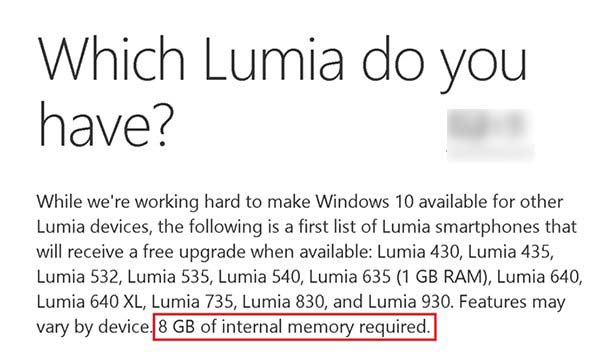Click the blurred image beside the heading
Image resolution: width=600 pixels, height=364 pixels.
pos(491,134)
